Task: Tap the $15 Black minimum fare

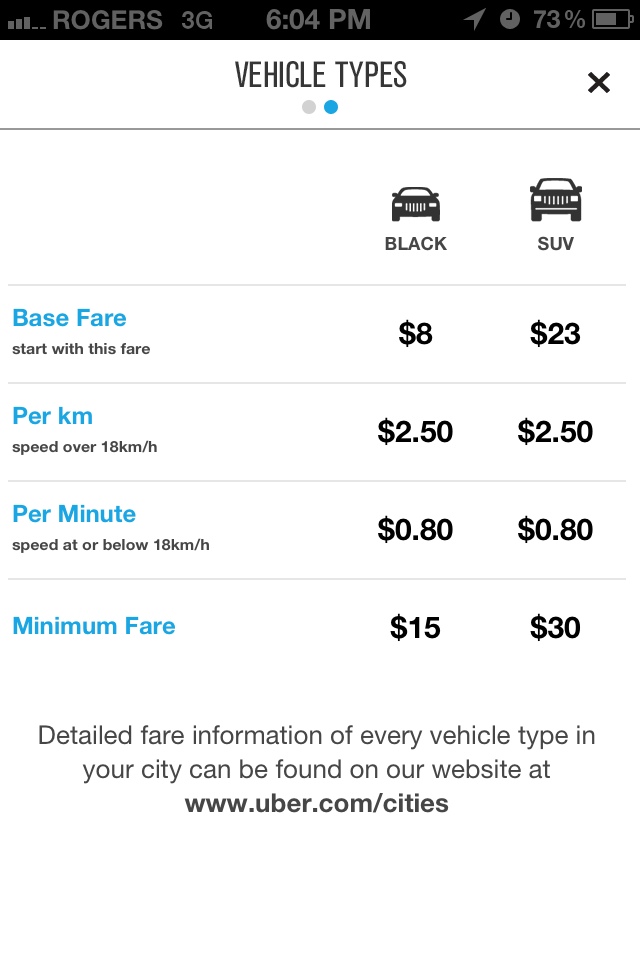Action: point(415,628)
